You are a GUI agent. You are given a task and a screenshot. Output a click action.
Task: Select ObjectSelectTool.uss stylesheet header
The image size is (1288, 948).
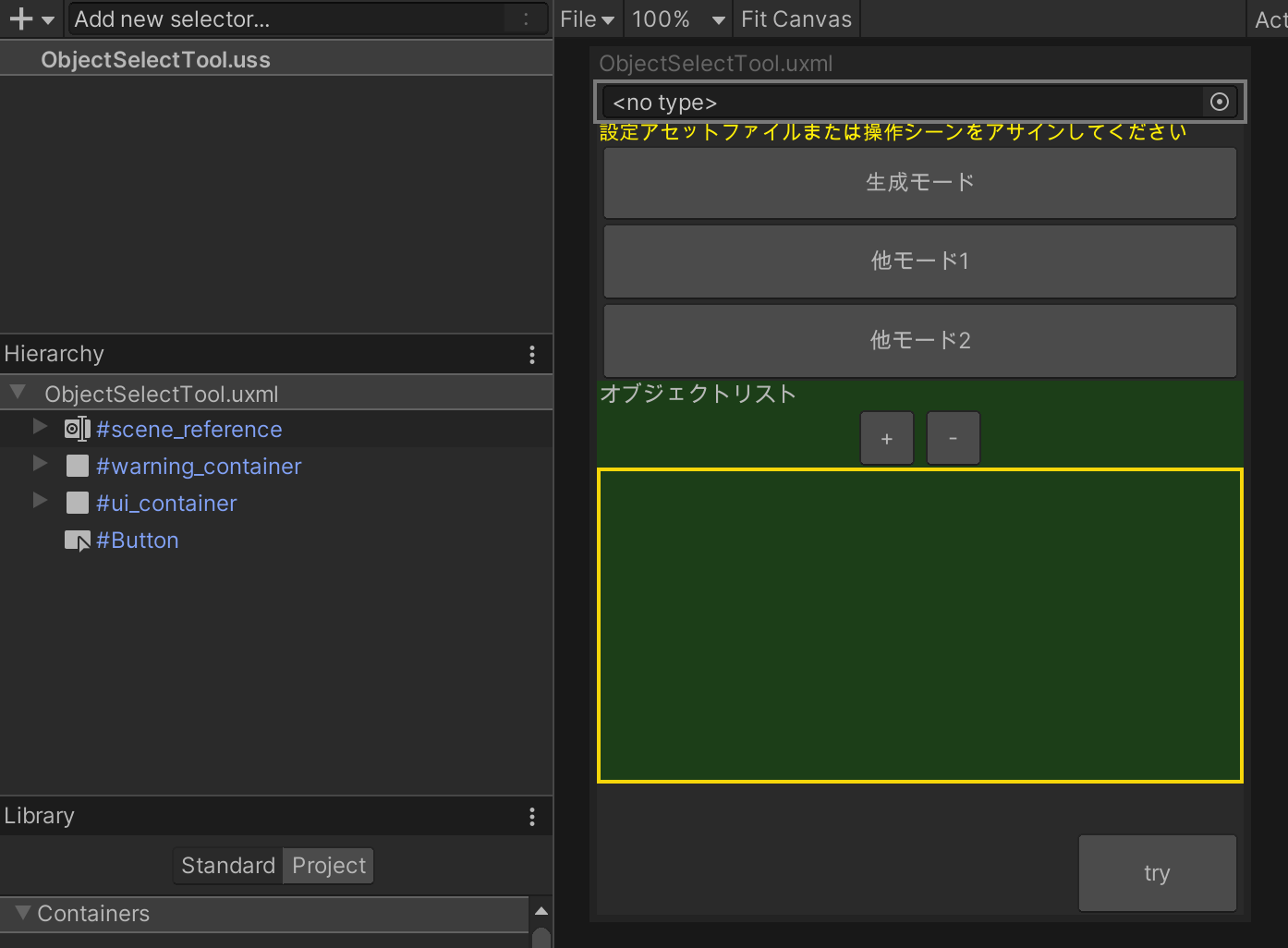(155, 60)
